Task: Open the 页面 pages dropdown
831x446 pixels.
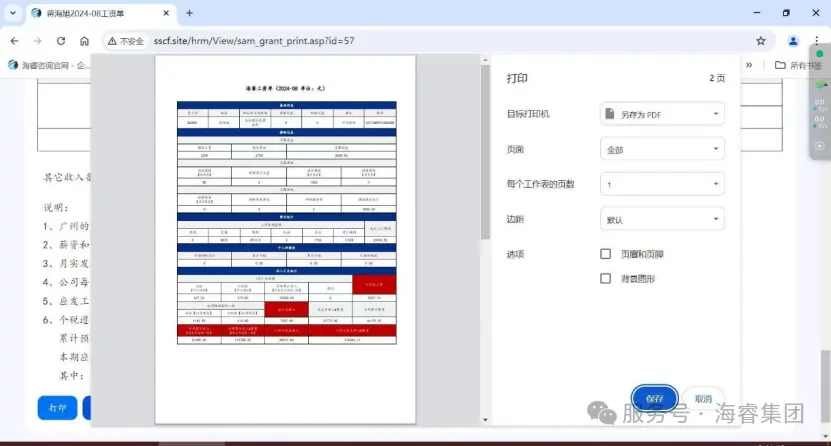Action: click(662, 149)
